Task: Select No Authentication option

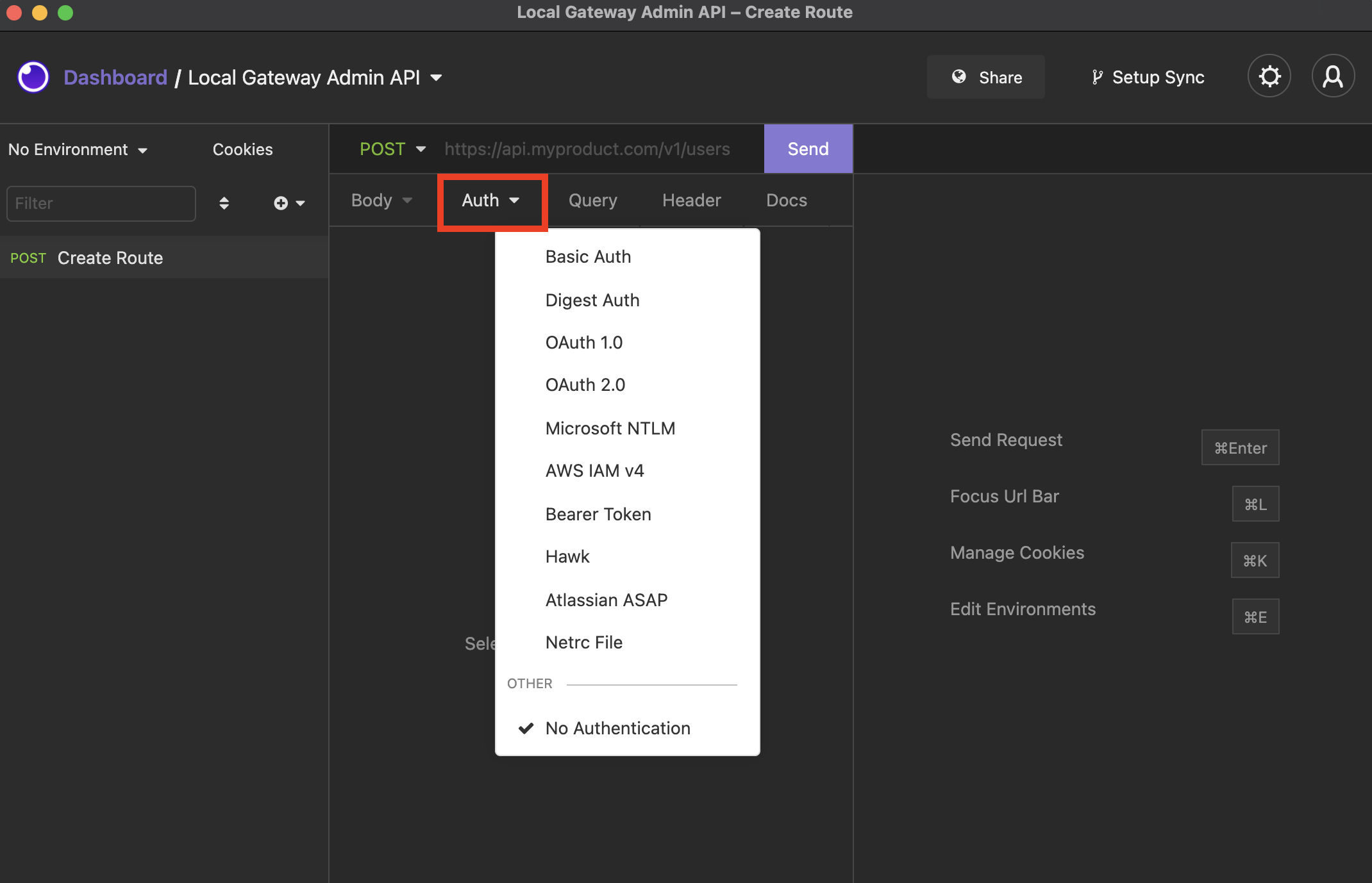Action: pyautogui.click(x=617, y=727)
